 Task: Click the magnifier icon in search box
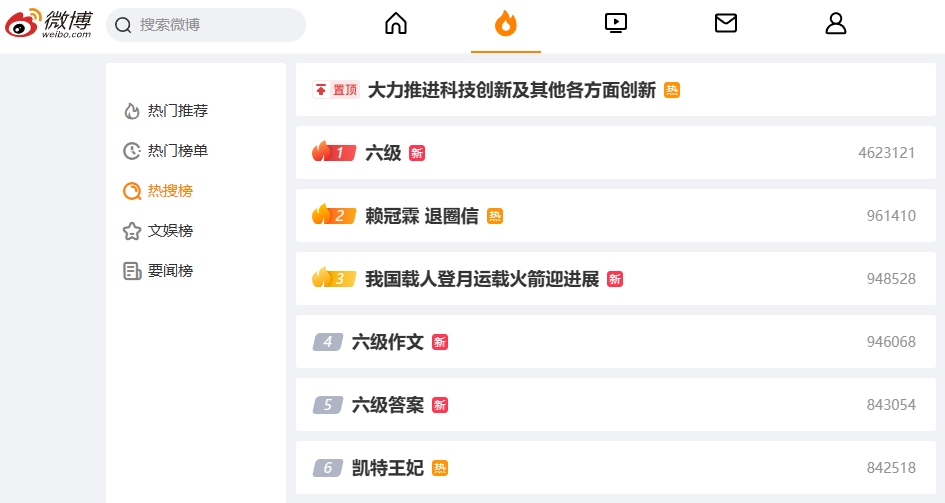pos(123,25)
